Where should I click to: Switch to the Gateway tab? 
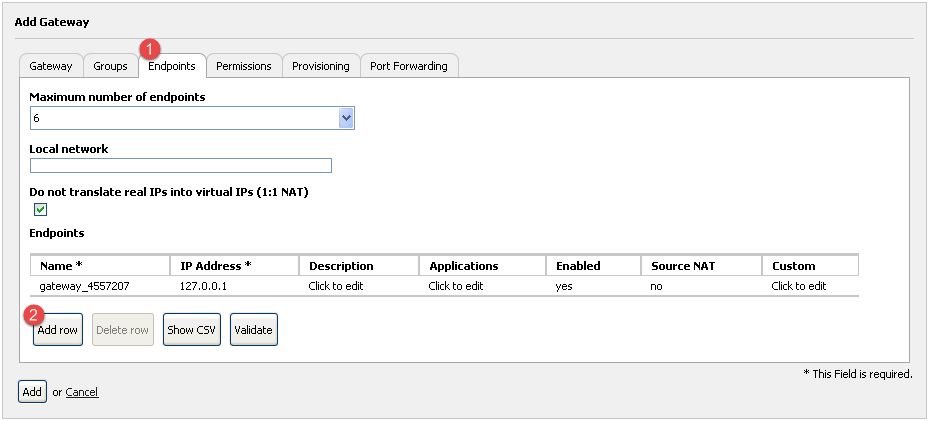click(x=51, y=66)
